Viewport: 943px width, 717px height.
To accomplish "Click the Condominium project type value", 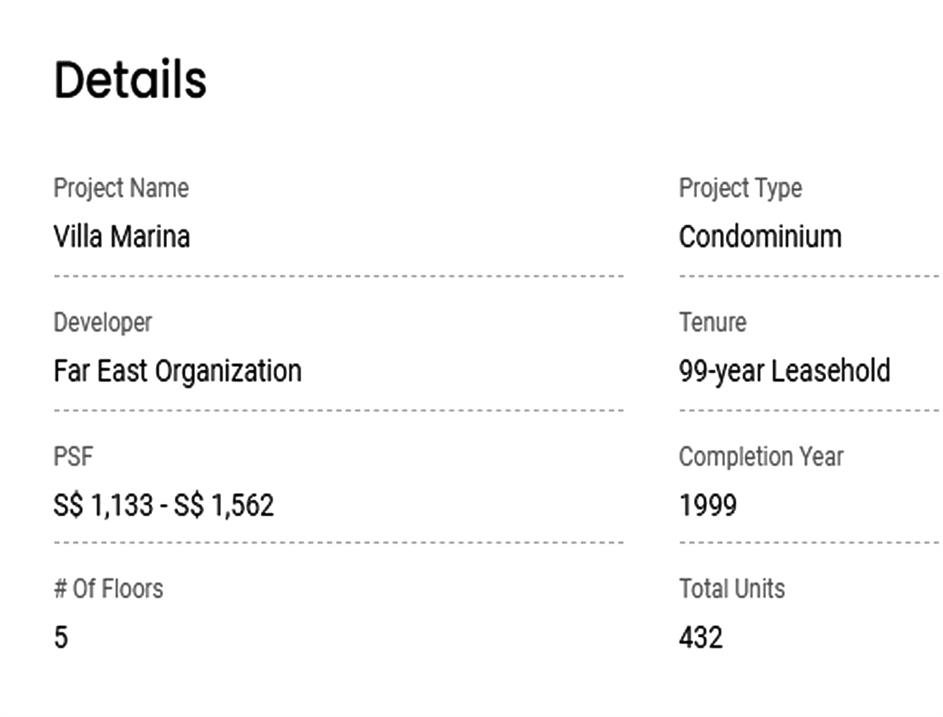I will pos(760,237).
